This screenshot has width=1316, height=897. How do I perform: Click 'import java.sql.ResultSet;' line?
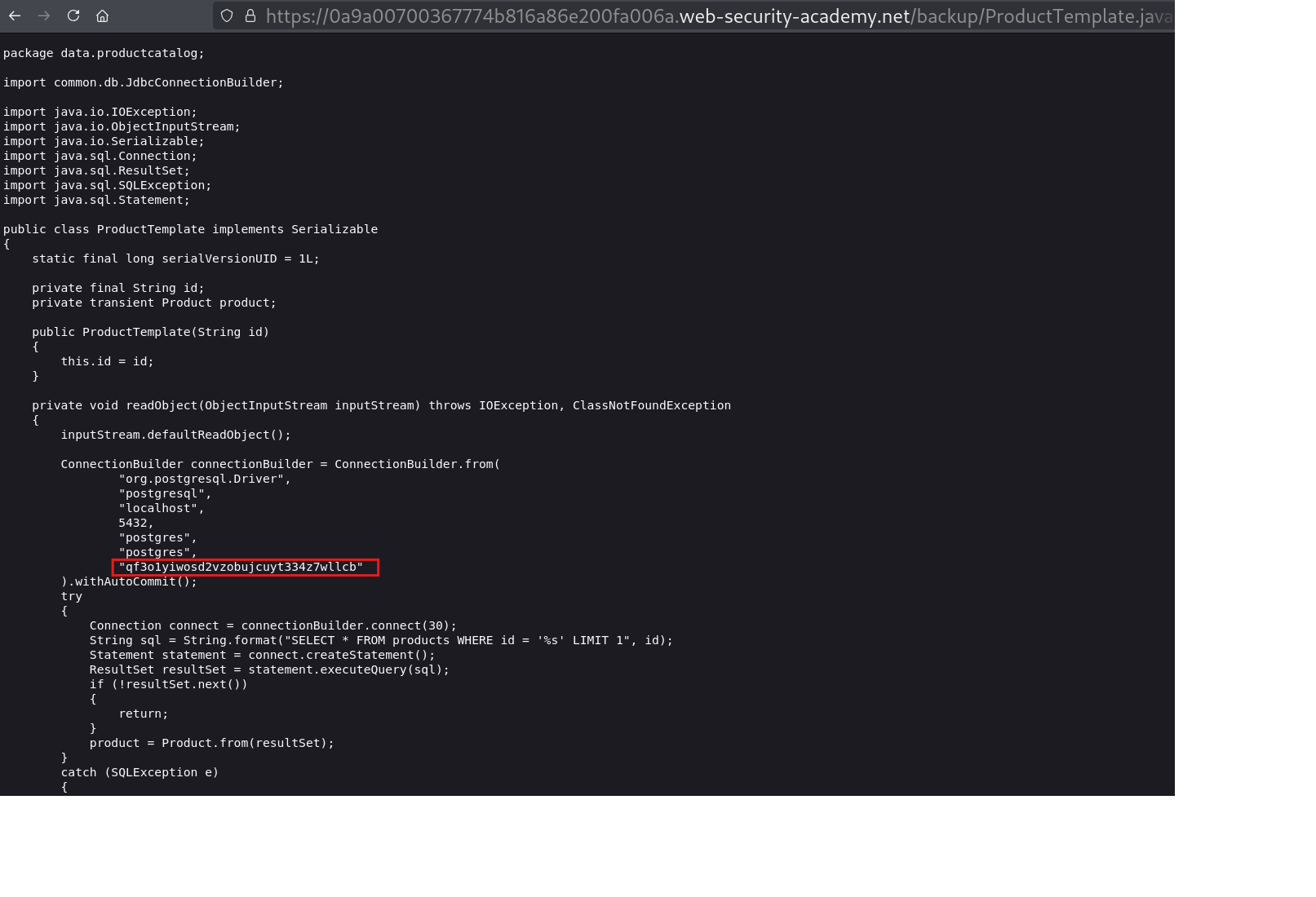pyautogui.click(x=96, y=170)
